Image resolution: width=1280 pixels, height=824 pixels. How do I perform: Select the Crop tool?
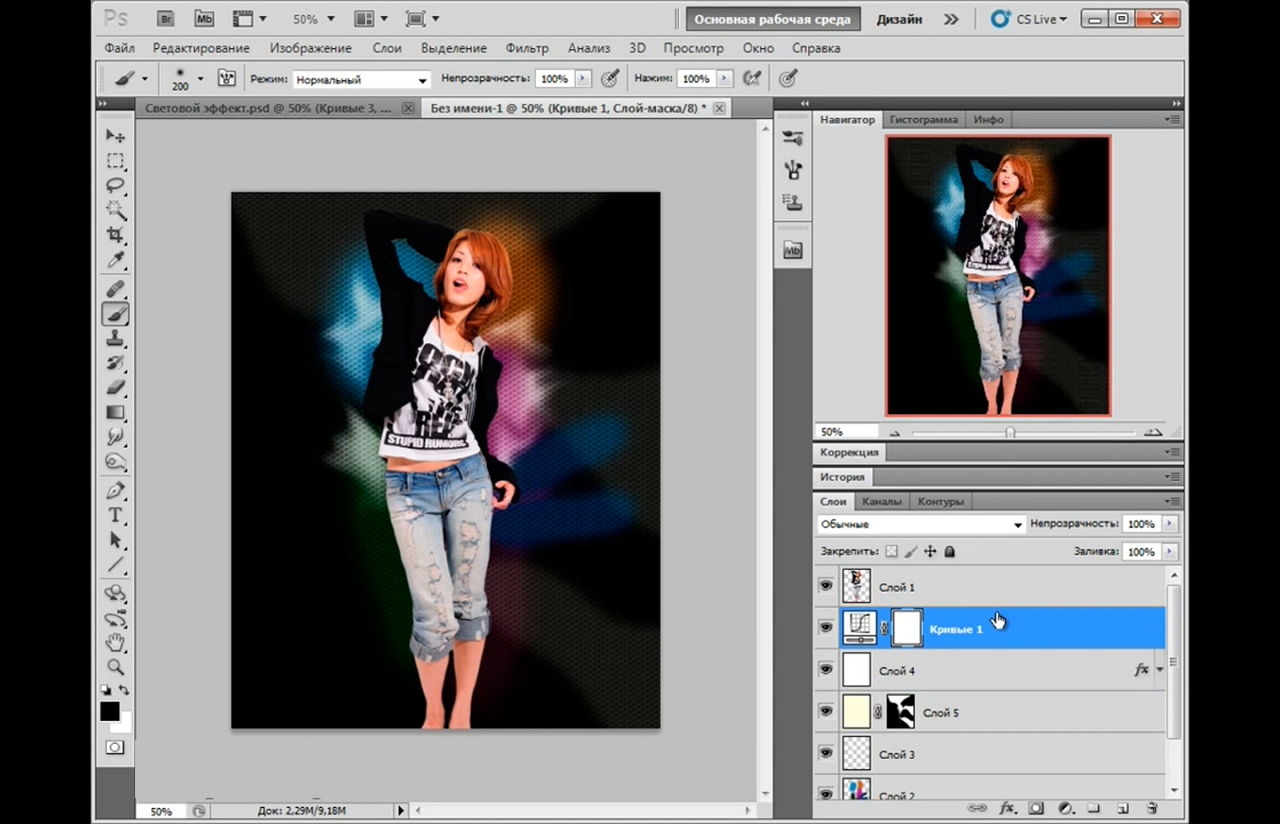click(x=116, y=236)
